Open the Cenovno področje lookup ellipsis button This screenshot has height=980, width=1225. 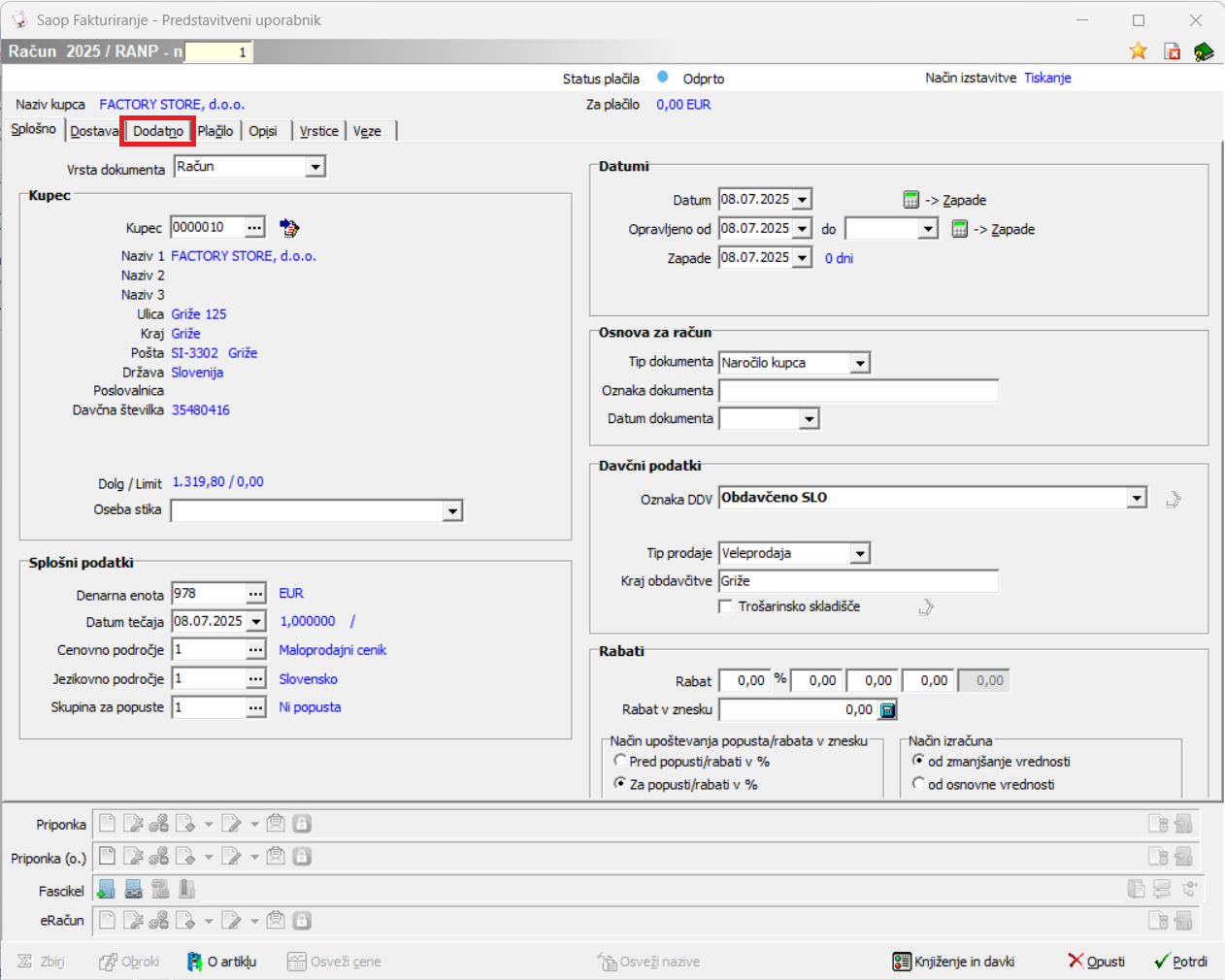(255, 650)
